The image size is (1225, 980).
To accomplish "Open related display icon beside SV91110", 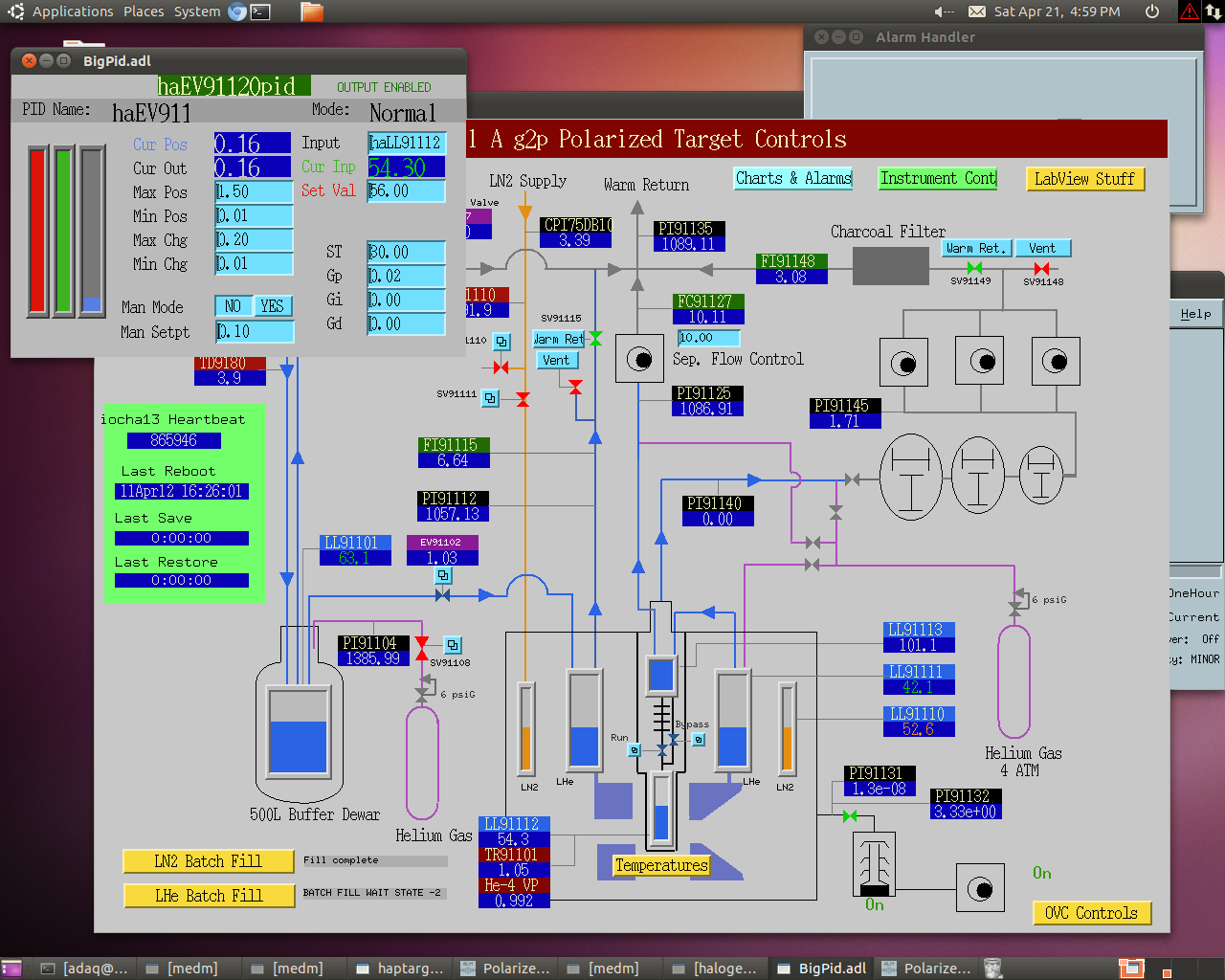I will (x=502, y=342).
